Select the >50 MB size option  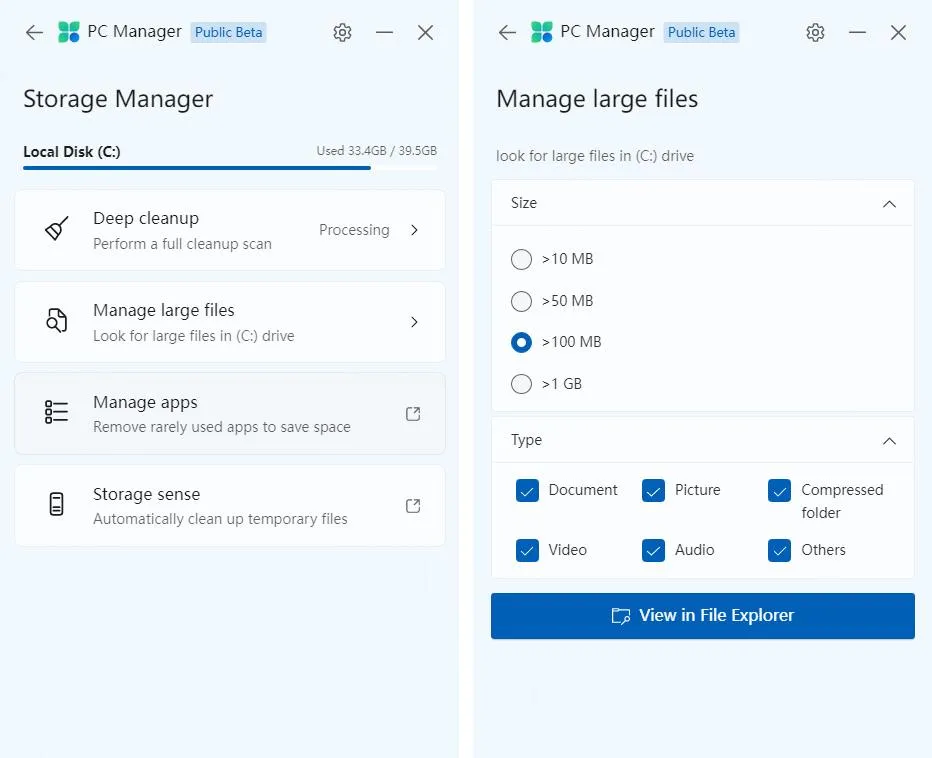(x=521, y=301)
